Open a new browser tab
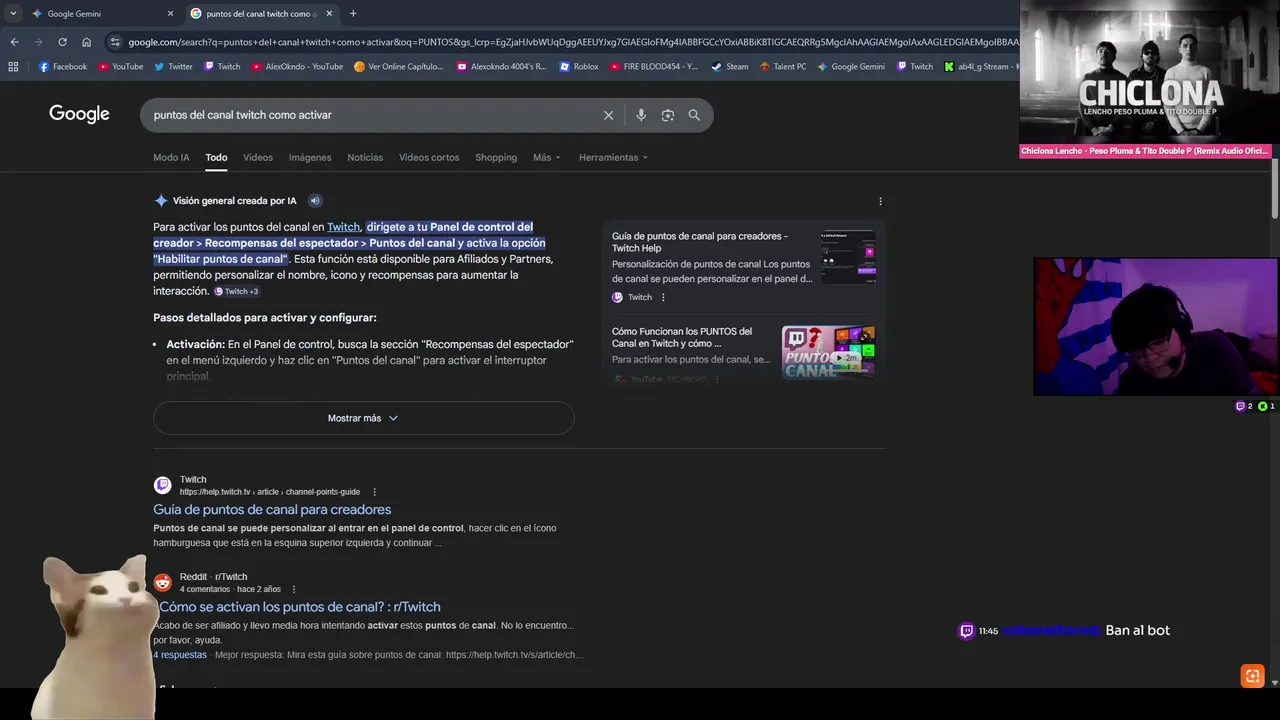The height and width of the screenshot is (720, 1280). (x=353, y=14)
